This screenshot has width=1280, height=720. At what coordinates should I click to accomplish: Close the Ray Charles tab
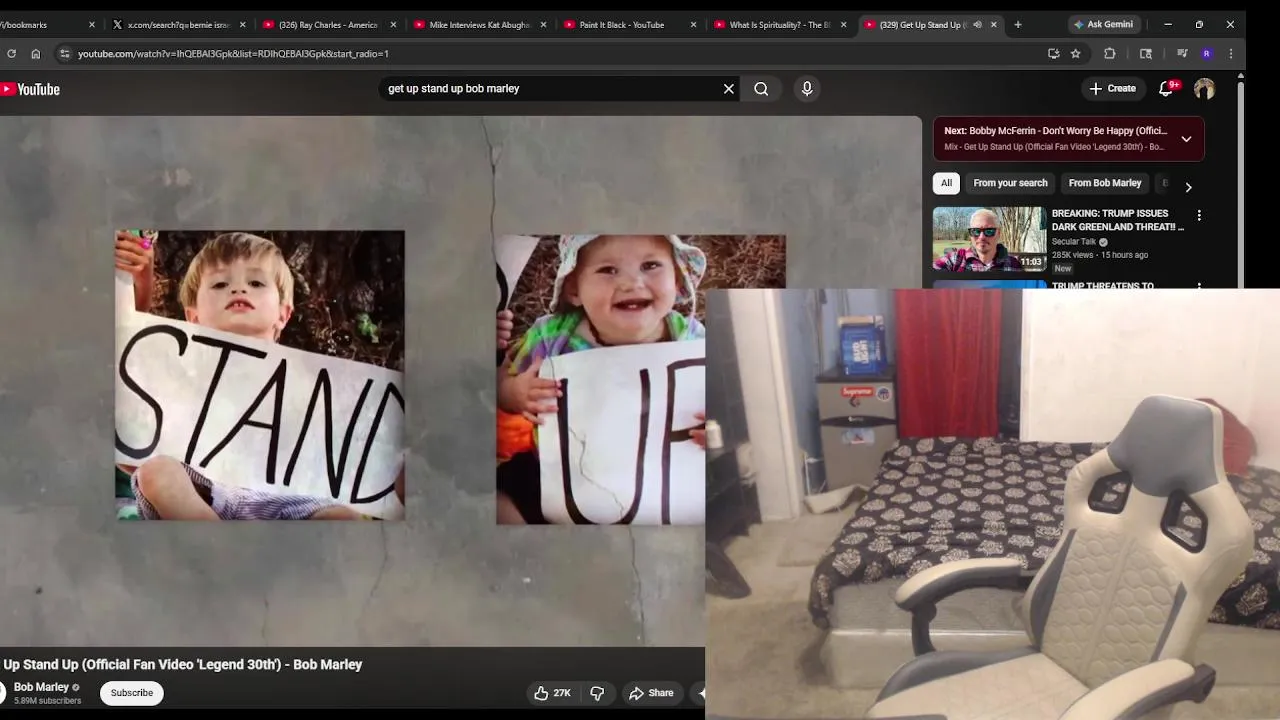(x=393, y=25)
